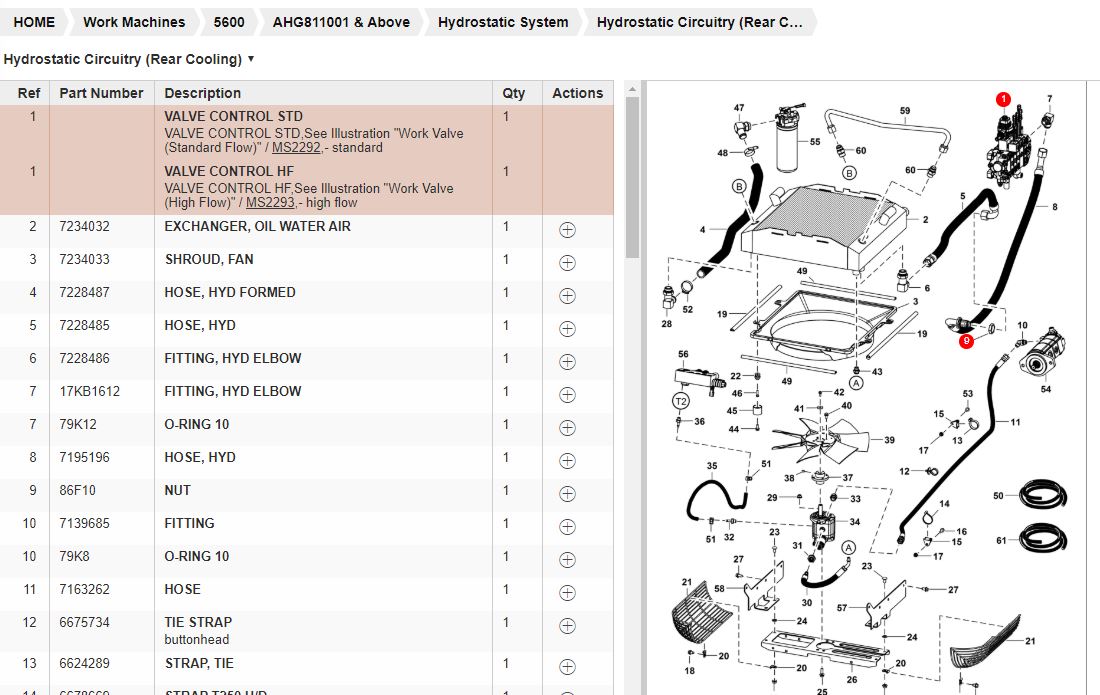This screenshot has width=1100, height=695.
Task: Click callout 39 fan in diagram
Action: pyautogui.click(x=890, y=440)
